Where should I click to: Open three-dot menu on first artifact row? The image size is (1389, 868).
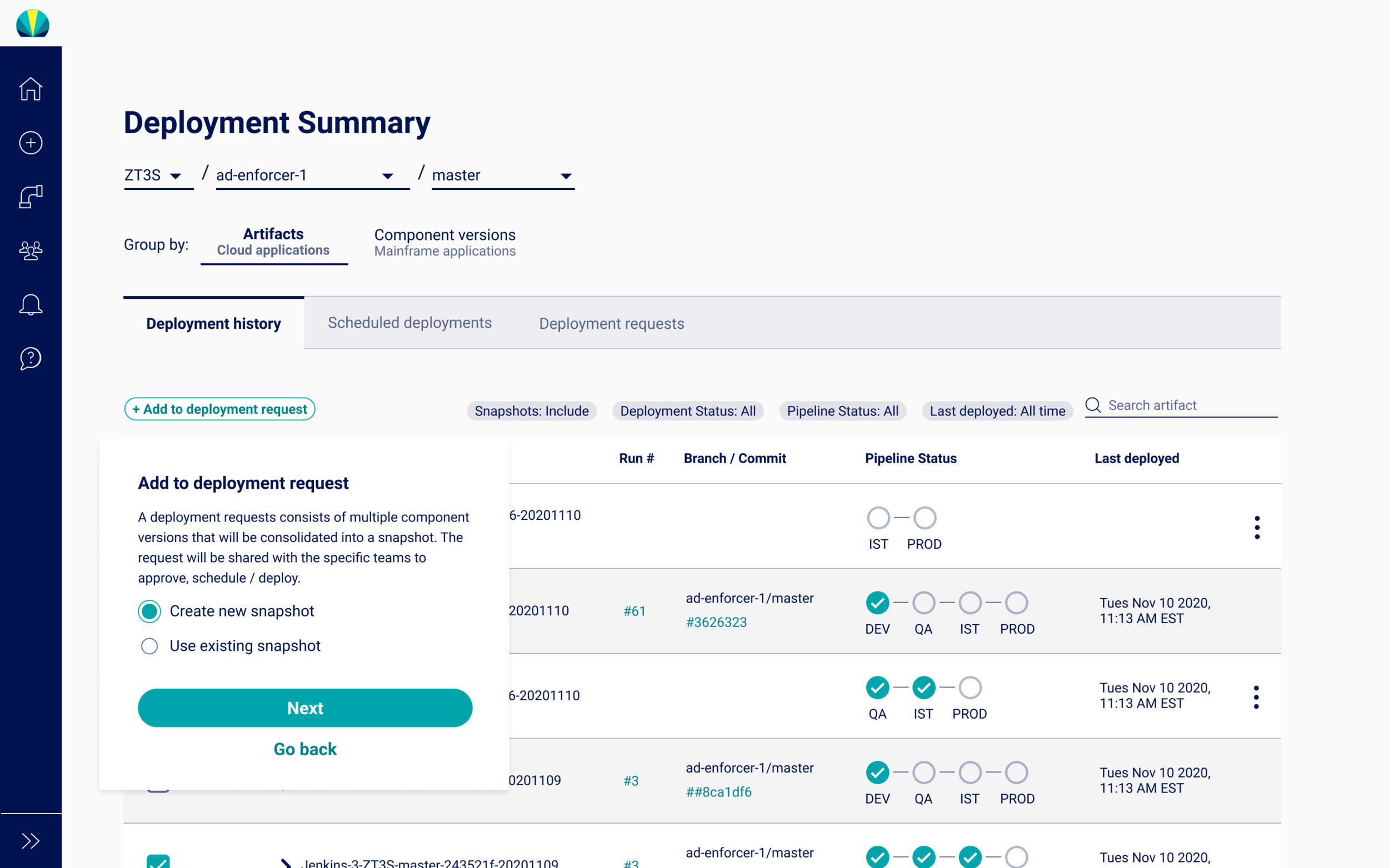[x=1256, y=527]
